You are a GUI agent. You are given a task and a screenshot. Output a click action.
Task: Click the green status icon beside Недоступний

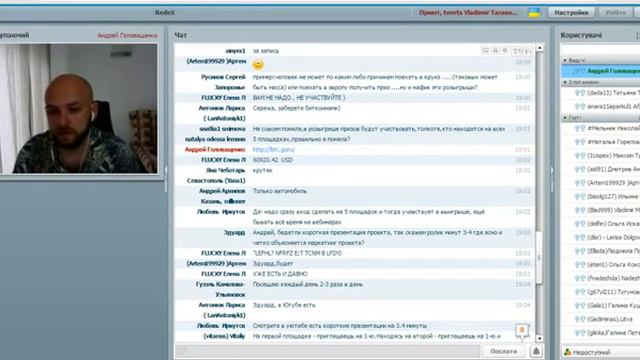[567, 352]
